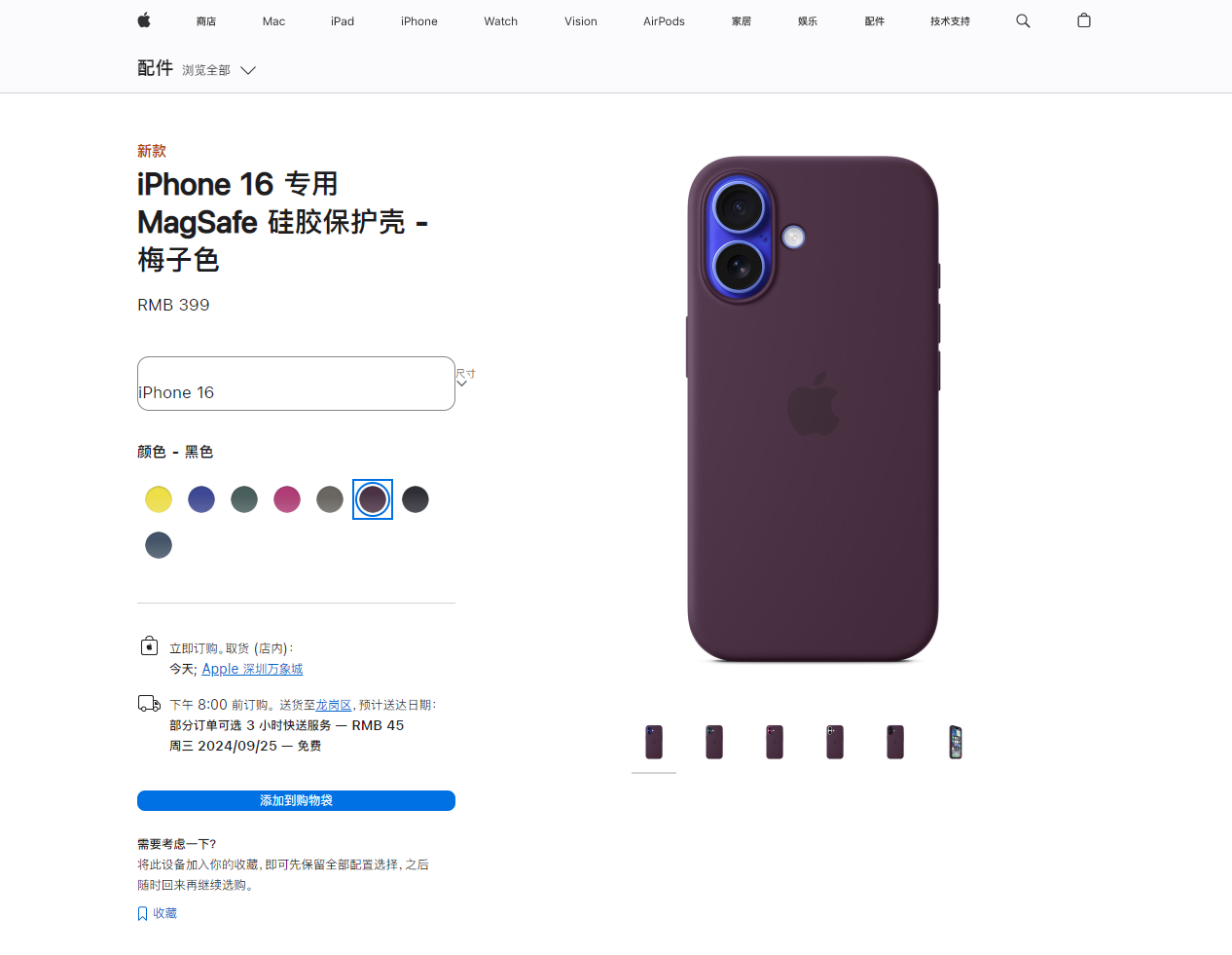
Task: Expand the 浏览全部 chevron beside 配件
Action: click(x=248, y=70)
